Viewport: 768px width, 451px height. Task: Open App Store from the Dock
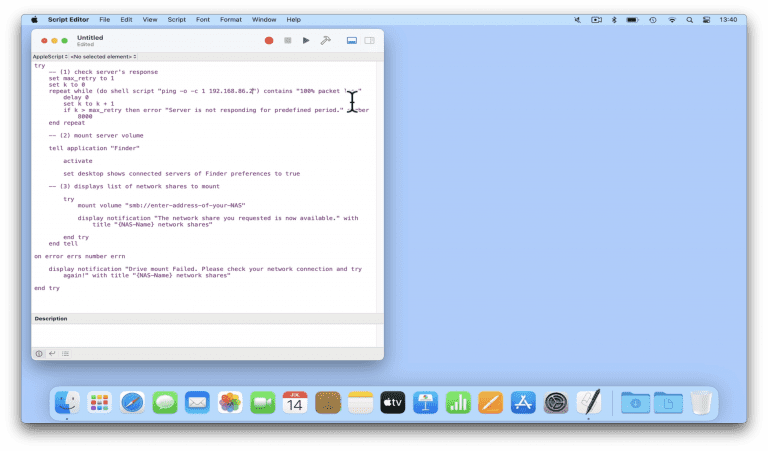523,403
